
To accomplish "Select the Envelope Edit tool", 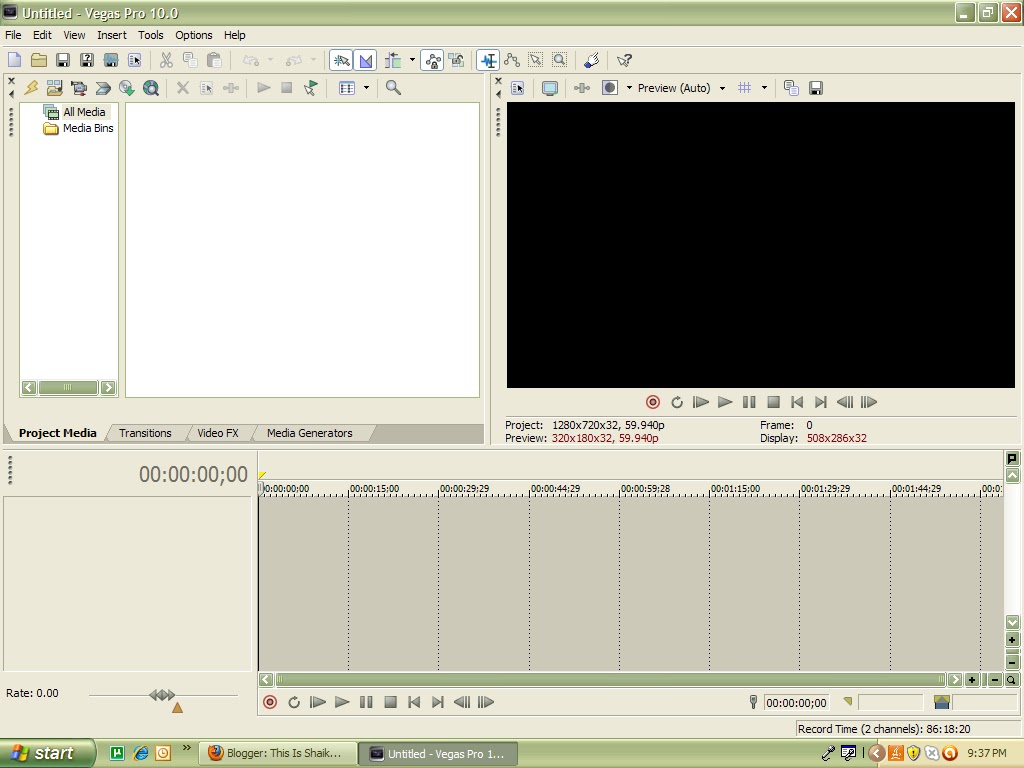I will [x=512, y=61].
